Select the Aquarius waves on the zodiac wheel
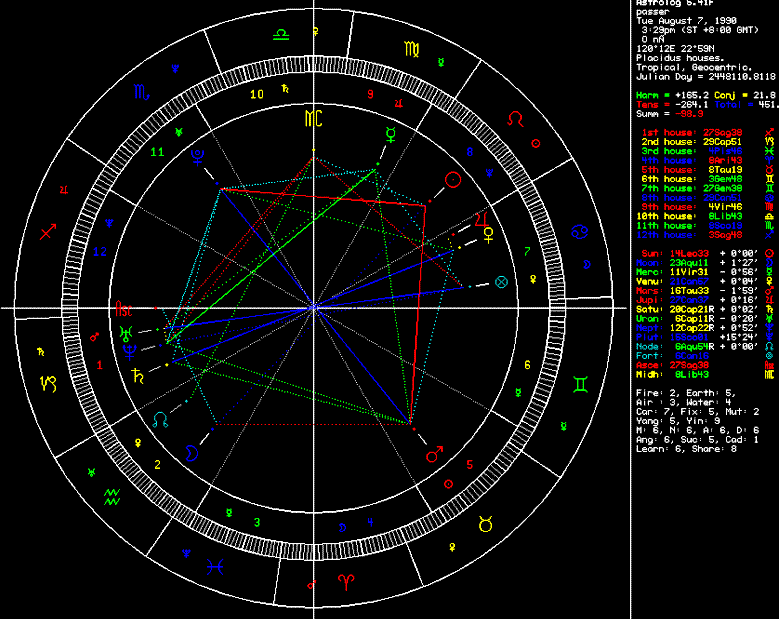Viewport: 779px width, 619px height. pyautogui.click(x=113, y=493)
